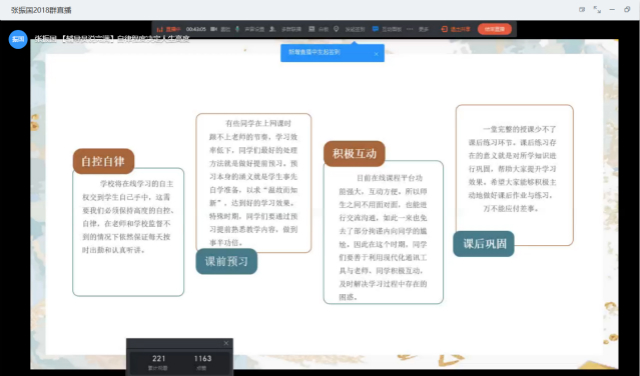The height and width of the screenshot is (376, 640).
Task: Click the exit sharing button with door icon
Action: [x=456, y=29]
